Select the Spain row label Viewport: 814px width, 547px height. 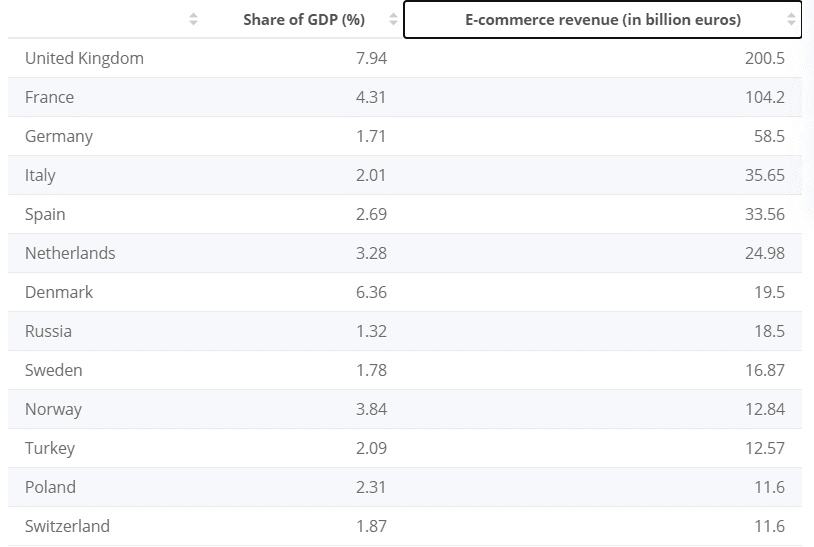point(45,214)
